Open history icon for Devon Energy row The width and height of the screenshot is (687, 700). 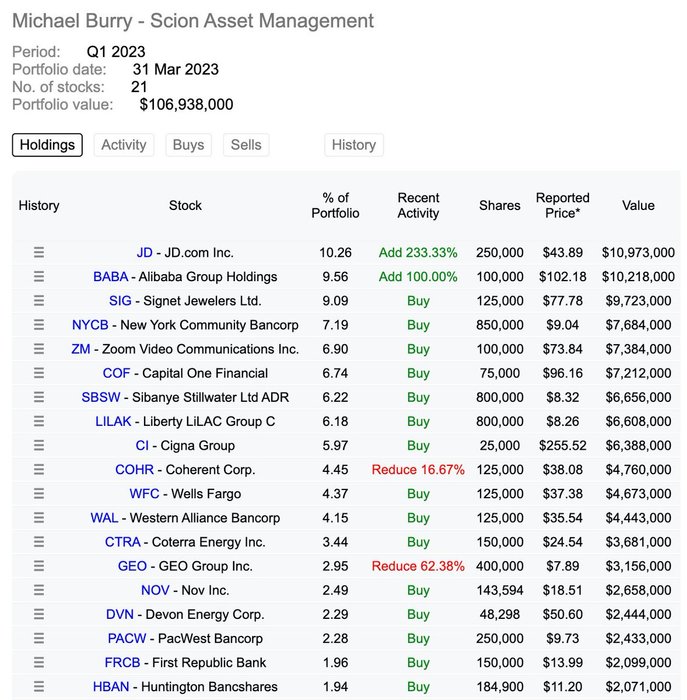click(39, 614)
